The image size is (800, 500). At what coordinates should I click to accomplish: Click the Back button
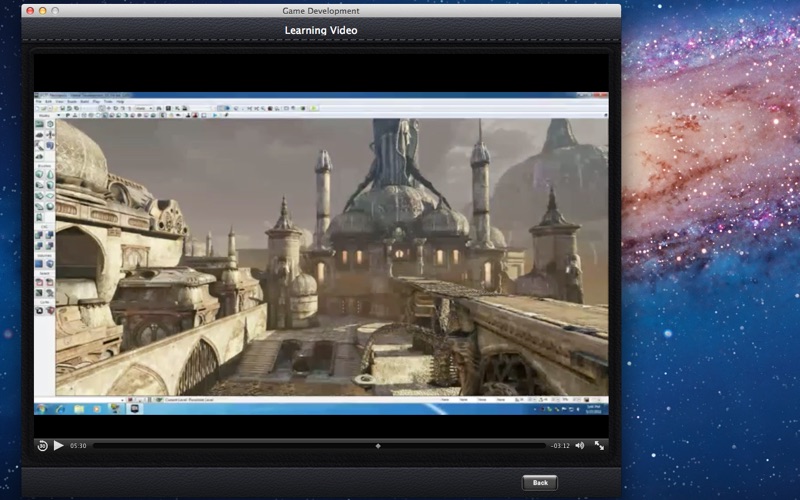point(540,483)
